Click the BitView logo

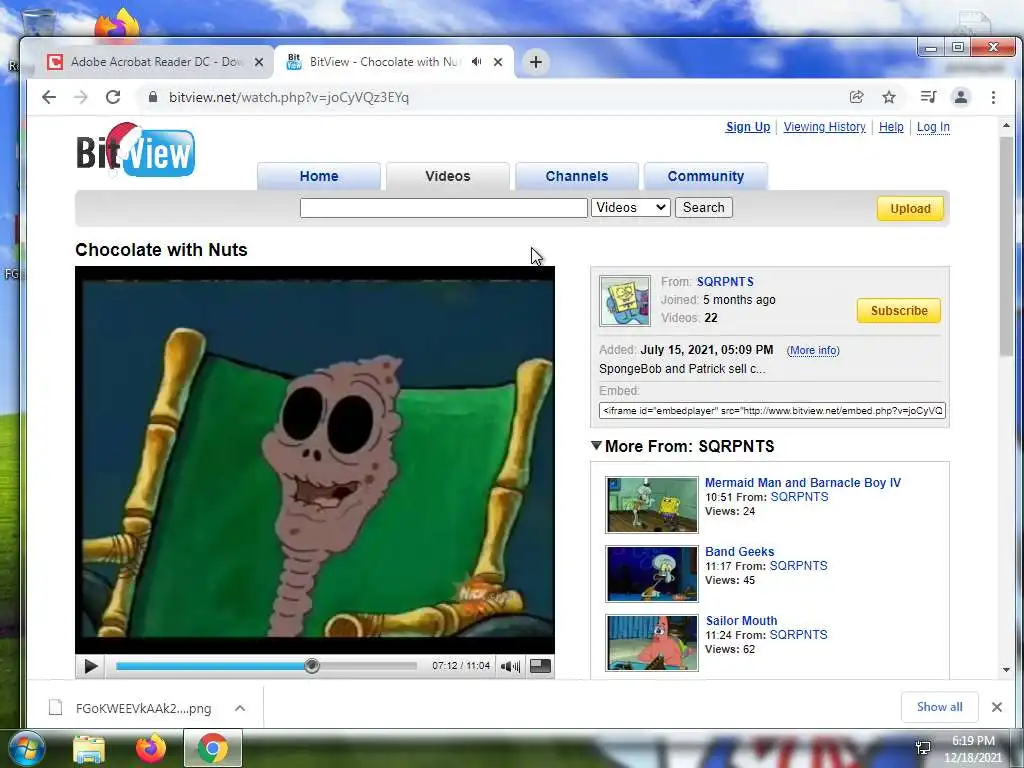tap(135, 150)
